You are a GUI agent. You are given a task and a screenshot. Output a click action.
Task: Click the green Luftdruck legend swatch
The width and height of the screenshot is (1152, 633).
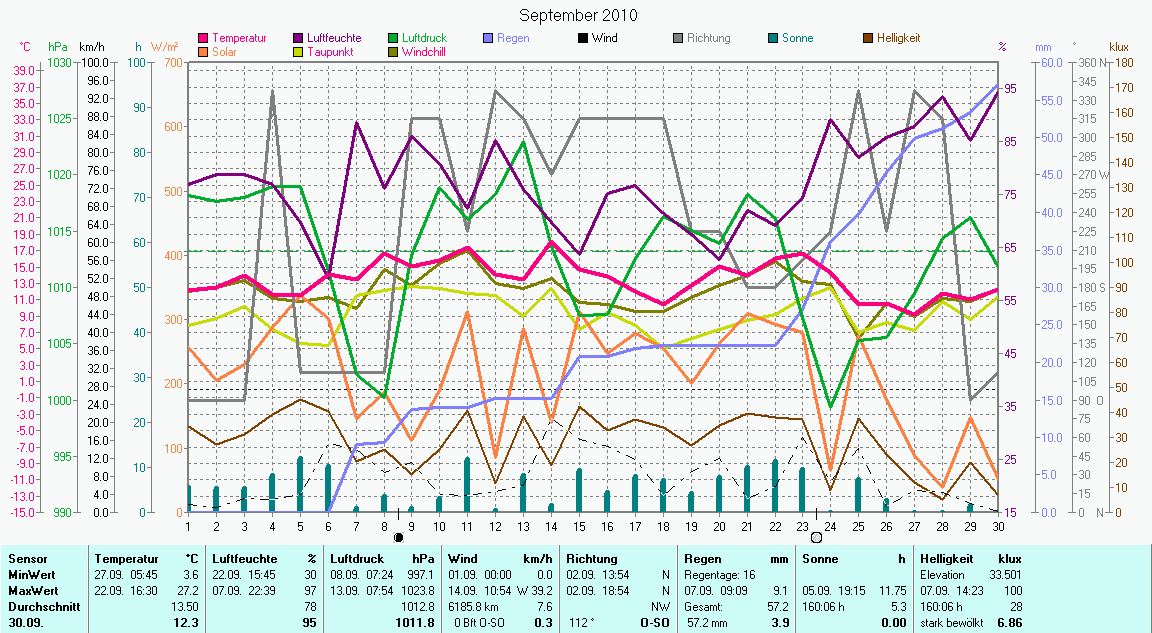tap(394, 39)
